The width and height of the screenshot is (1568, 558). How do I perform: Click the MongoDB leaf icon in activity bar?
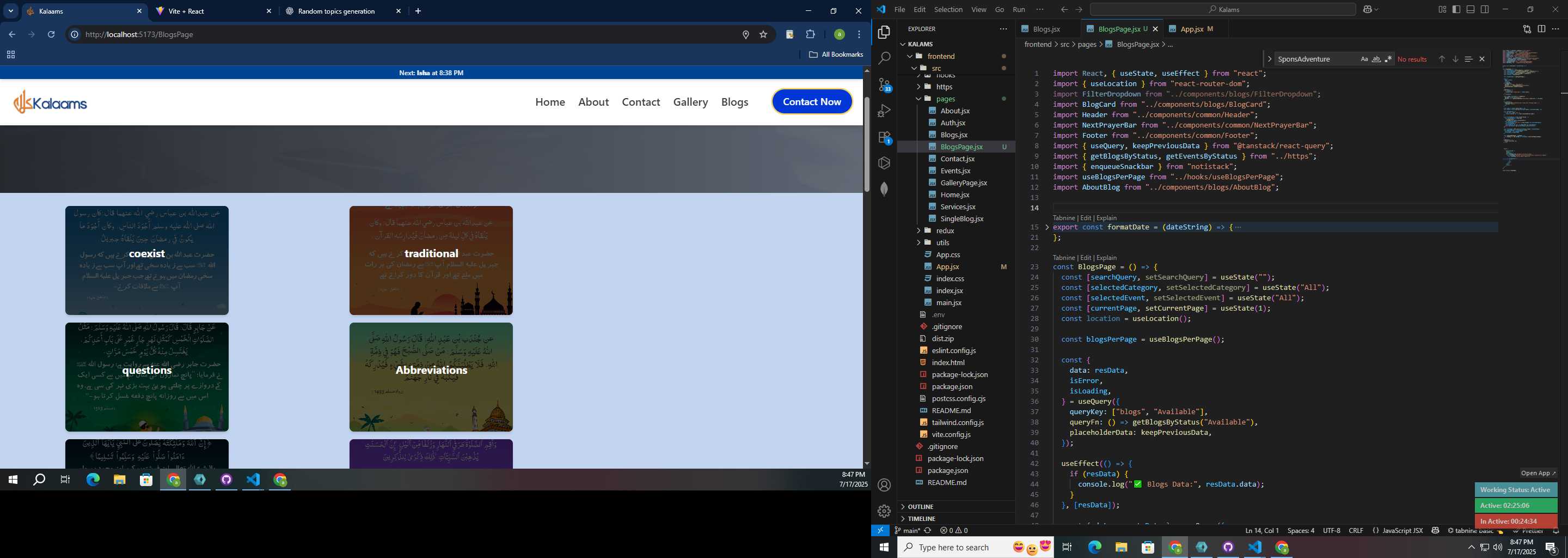pyautogui.click(x=884, y=189)
